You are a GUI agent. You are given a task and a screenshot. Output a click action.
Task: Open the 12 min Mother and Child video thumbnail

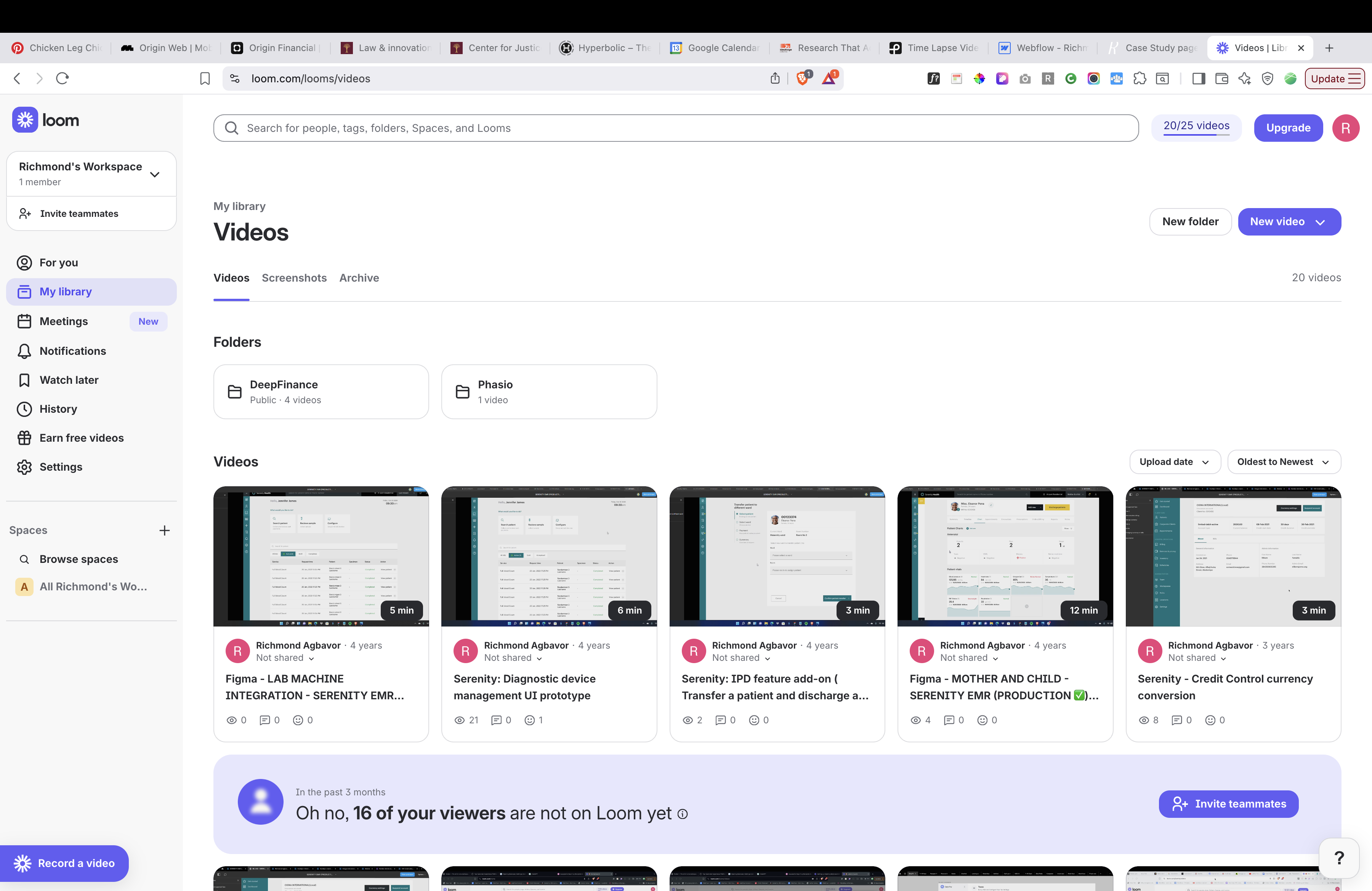tap(1004, 556)
